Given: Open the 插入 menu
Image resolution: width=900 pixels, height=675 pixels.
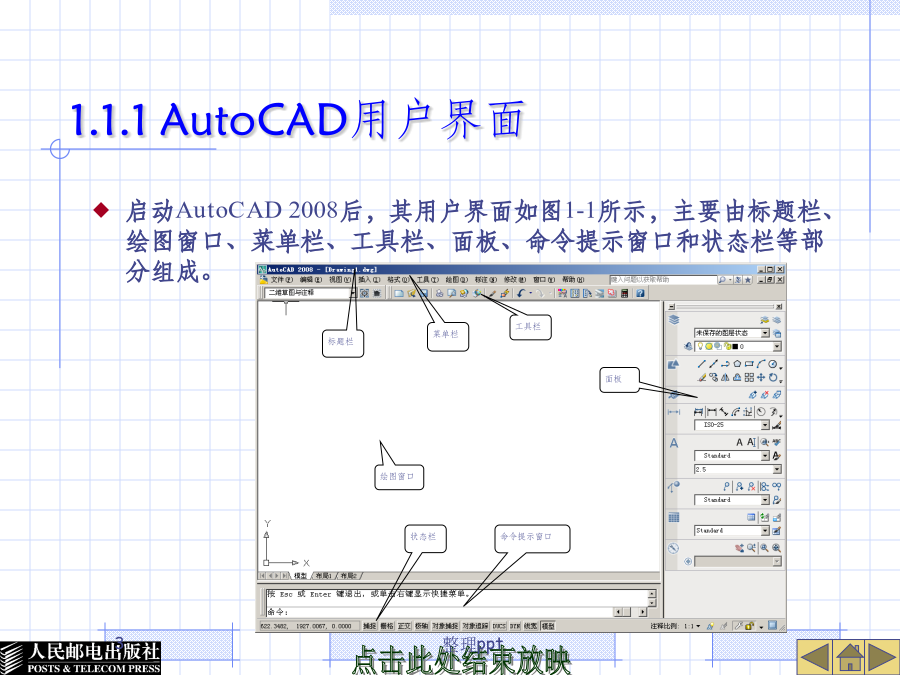Looking at the screenshot, I should [x=369, y=280].
